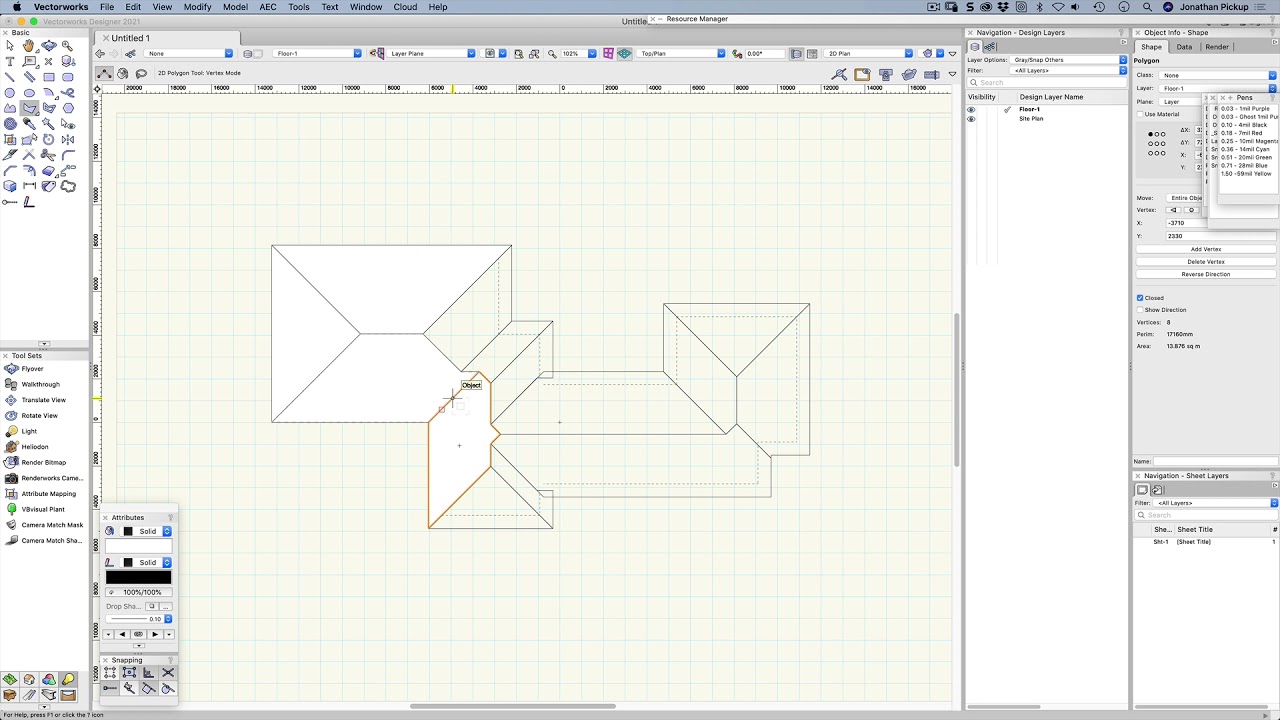Screen dimensions: 1280x720
Task: Select the Clip scissors tool
Action: [49, 155]
